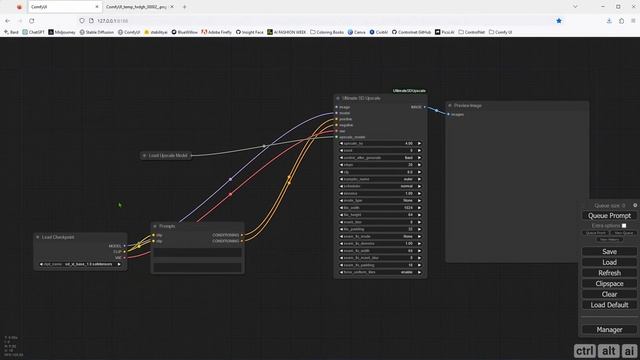Click the first text box in Prompts node
The image size is (640, 360).
198,253
